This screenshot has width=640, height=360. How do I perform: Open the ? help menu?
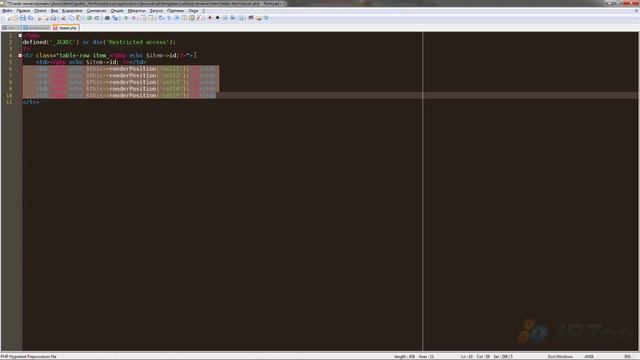coord(204,11)
